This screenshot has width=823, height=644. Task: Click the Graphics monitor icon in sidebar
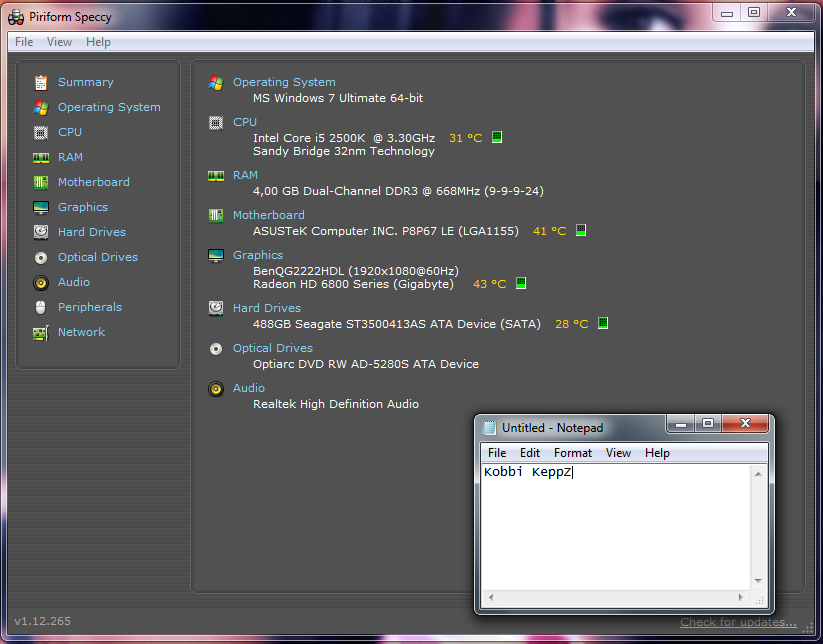41,207
